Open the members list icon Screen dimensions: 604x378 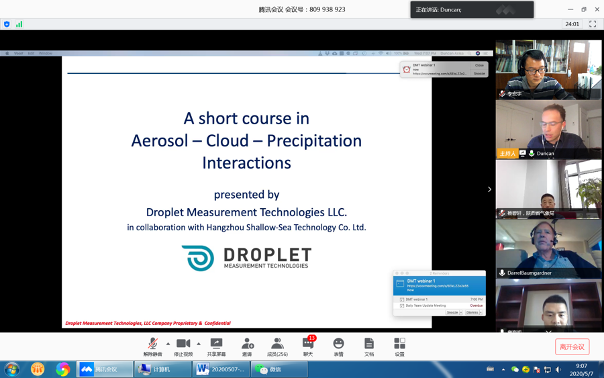tap(277, 346)
